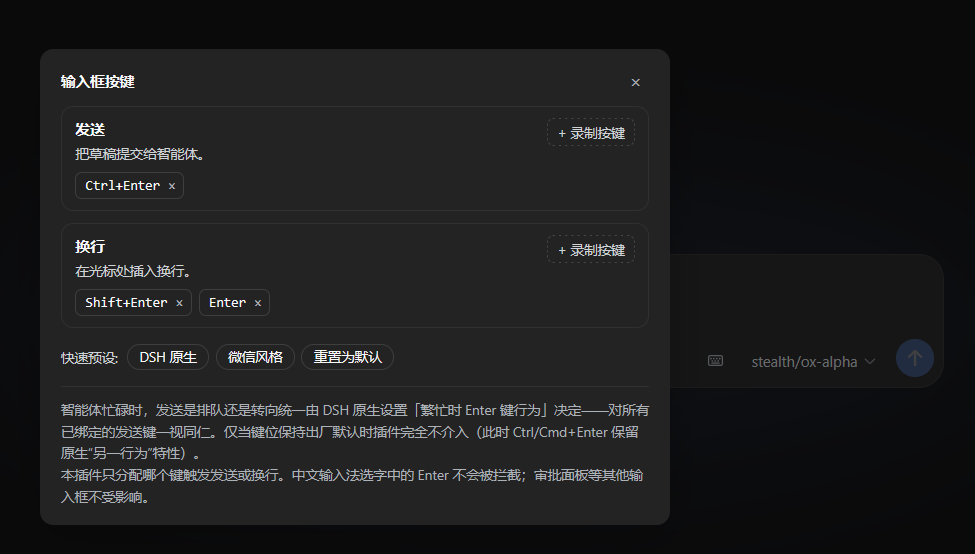
Task: Click the paragraph starting 本插件只分配
Action: (352, 486)
